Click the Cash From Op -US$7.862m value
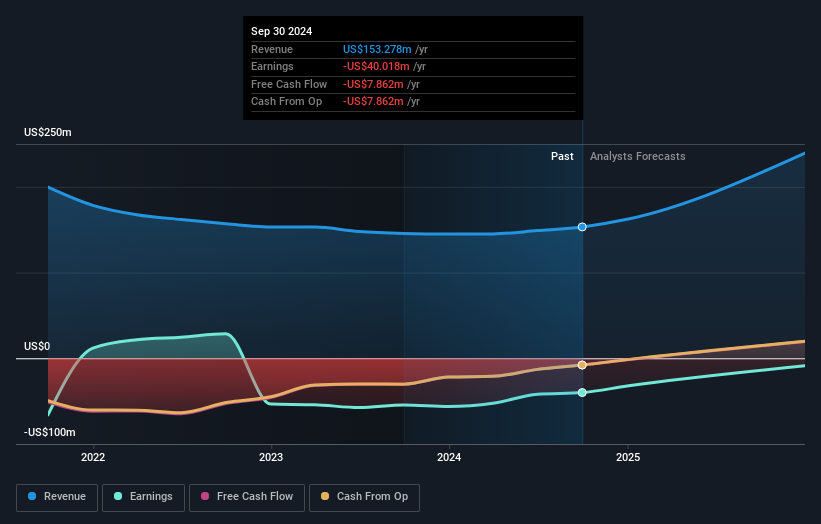The image size is (821, 524). [x=373, y=102]
